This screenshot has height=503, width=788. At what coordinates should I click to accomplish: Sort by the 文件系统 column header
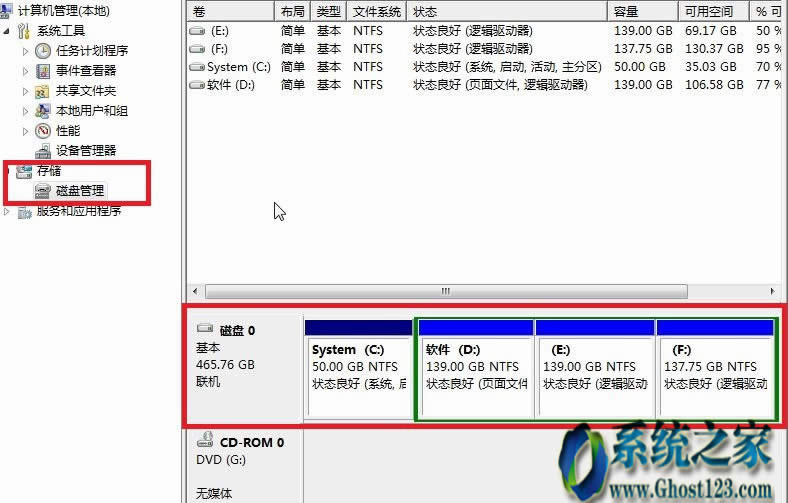tap(376, 11)
